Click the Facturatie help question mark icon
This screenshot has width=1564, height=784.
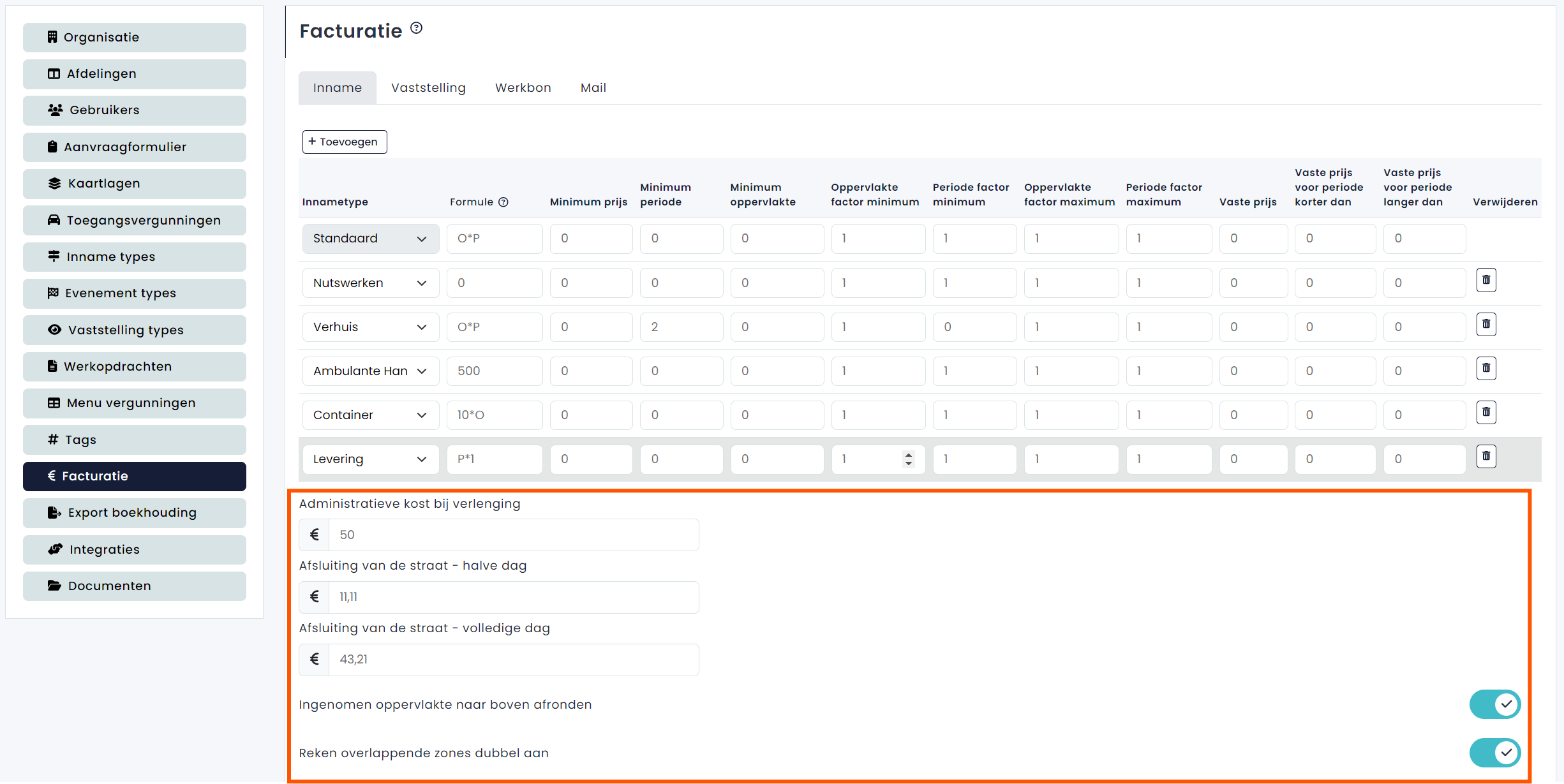click(x=416, y=28)
